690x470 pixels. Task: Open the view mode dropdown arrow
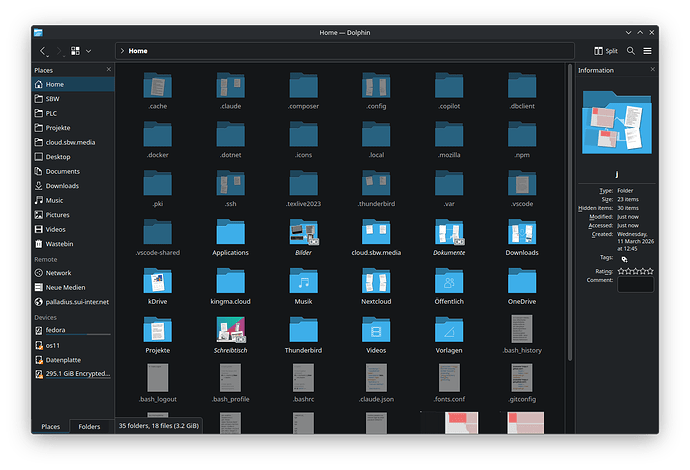88,51
